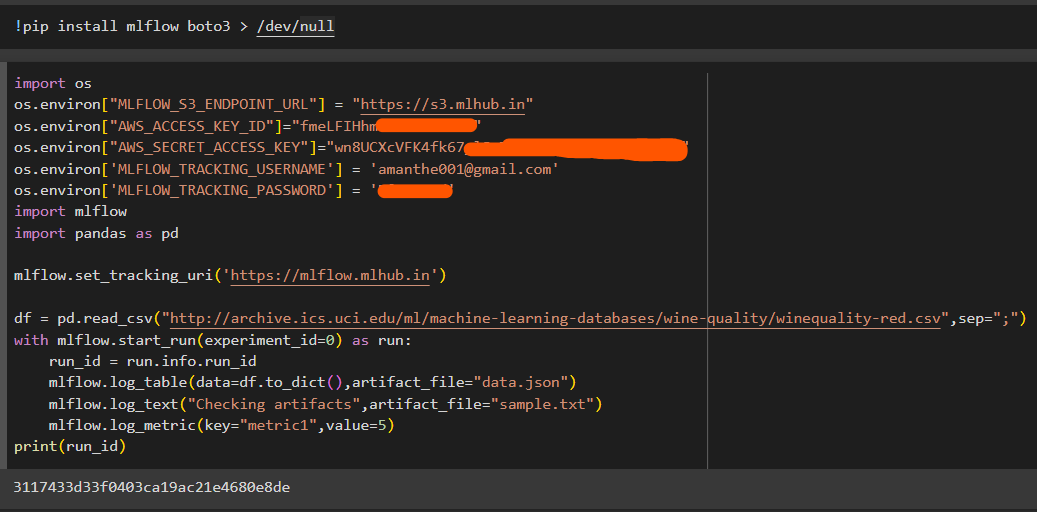Click the "sample.txt" artifact file string
The height and width of the screenshot is (512, 1037).
(x=543, y=404)
